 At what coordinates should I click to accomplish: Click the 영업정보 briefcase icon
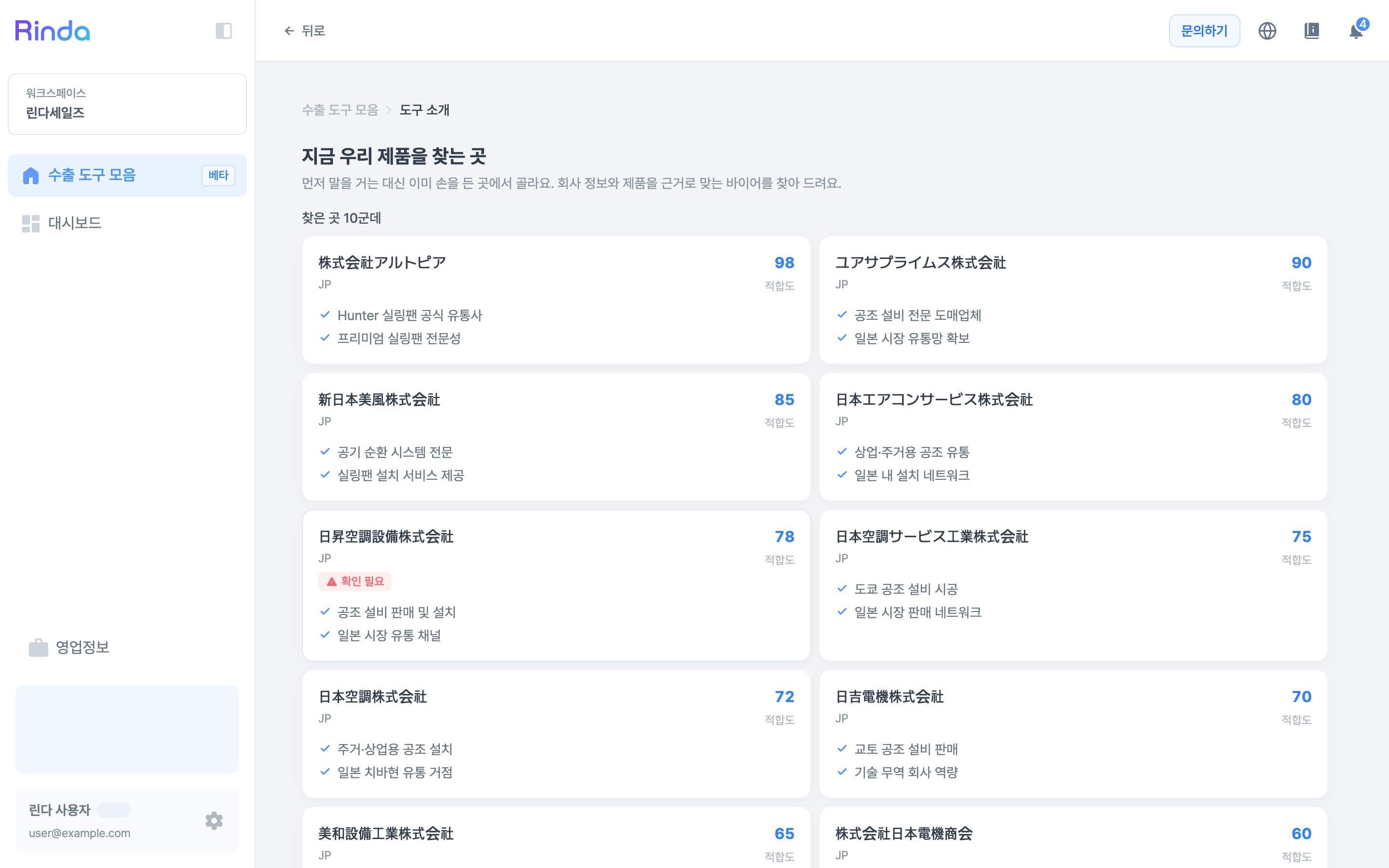(x=39, y=648)
